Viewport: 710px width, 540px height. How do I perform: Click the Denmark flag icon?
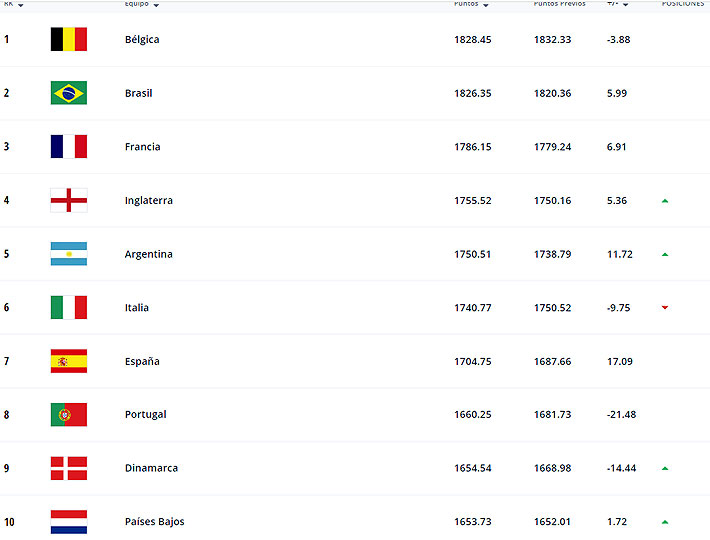(x=68, y=468)
